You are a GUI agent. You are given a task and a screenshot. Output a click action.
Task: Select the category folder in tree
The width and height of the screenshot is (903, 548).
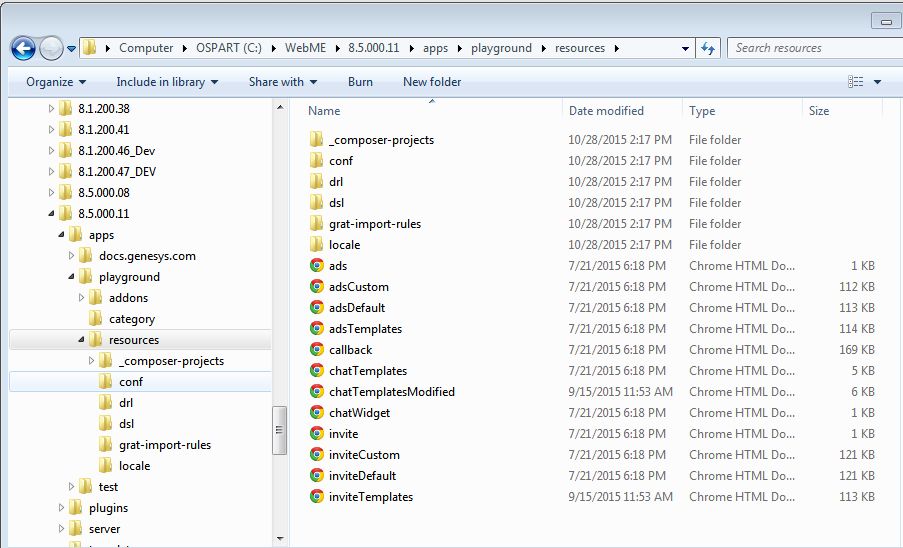(x=132, y=319)
